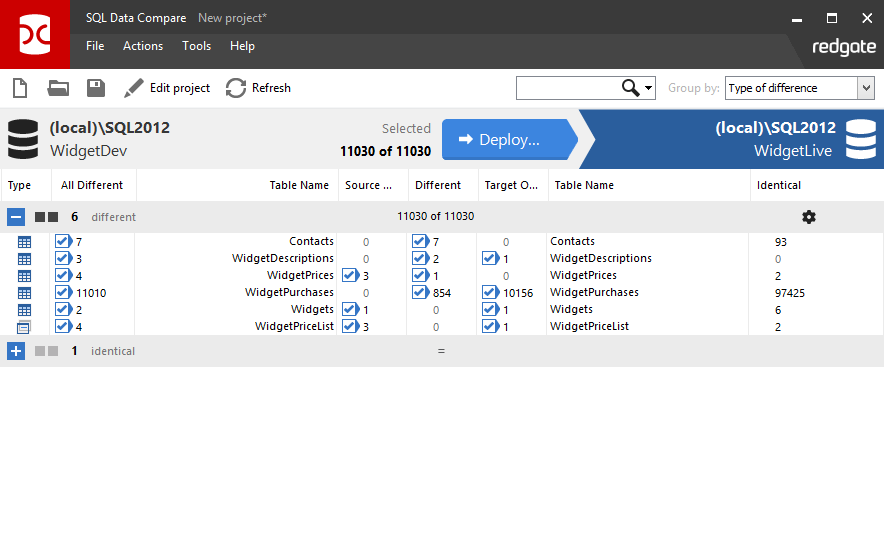This screenshot has width=884, height=554.
Task: Click inside the search text field
Action: click(565, 88)
